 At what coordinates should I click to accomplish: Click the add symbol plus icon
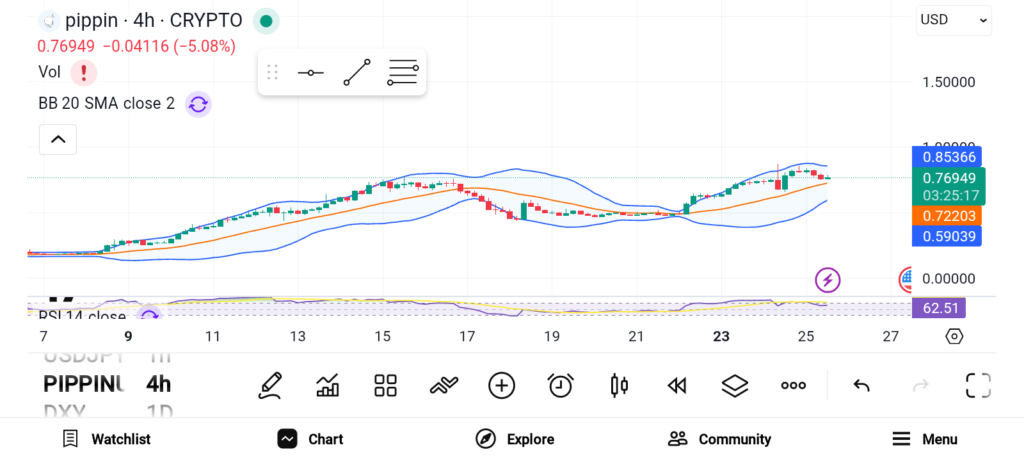[x=501, y=385]
